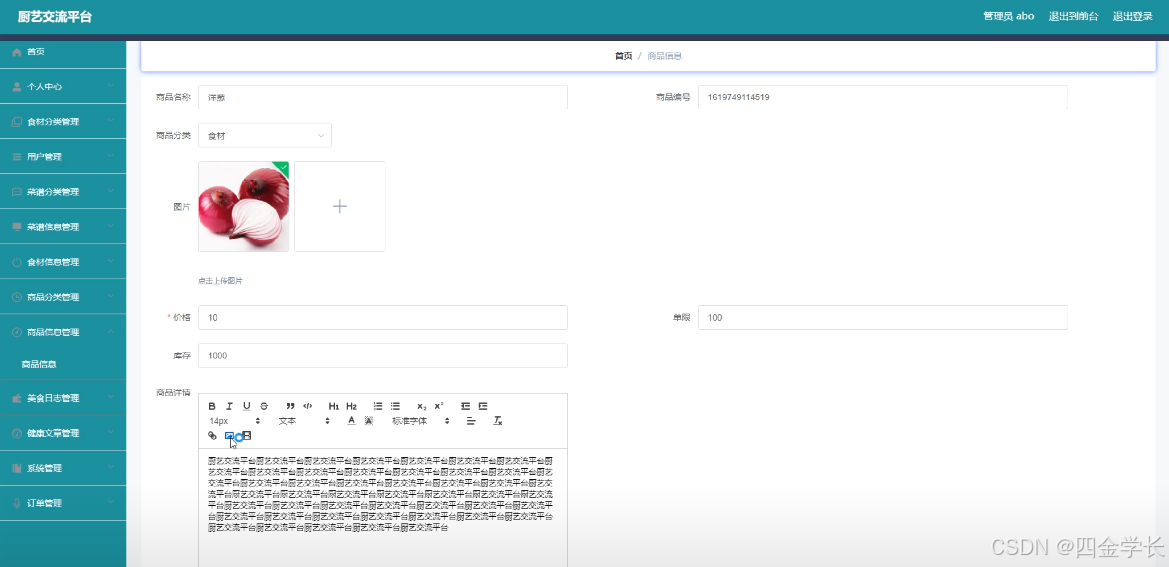This screenshot has width=1169, height=567.
Task: Decrease the text indent
Action: point(465,406)
